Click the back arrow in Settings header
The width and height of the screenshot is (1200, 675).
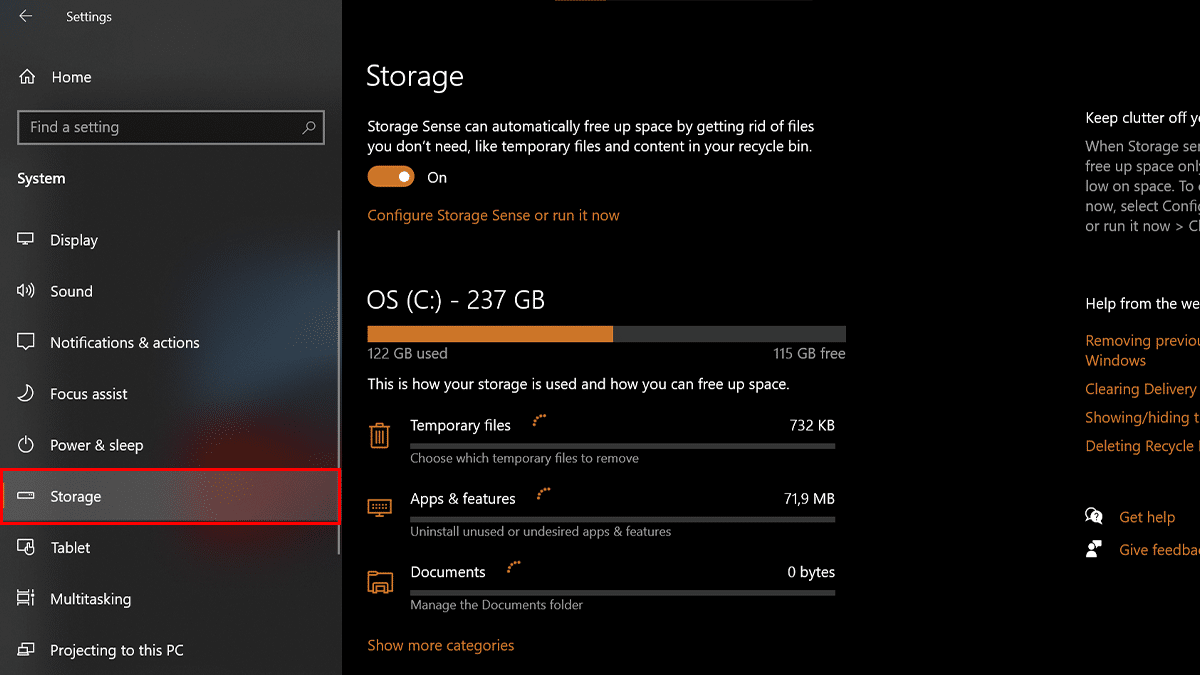[x=26, y=17]
